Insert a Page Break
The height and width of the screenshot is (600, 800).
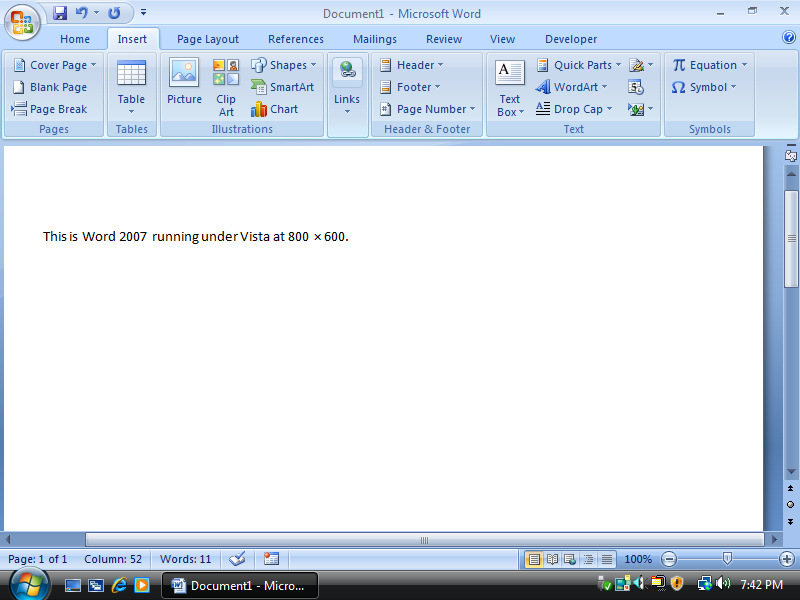click(49, 109)
